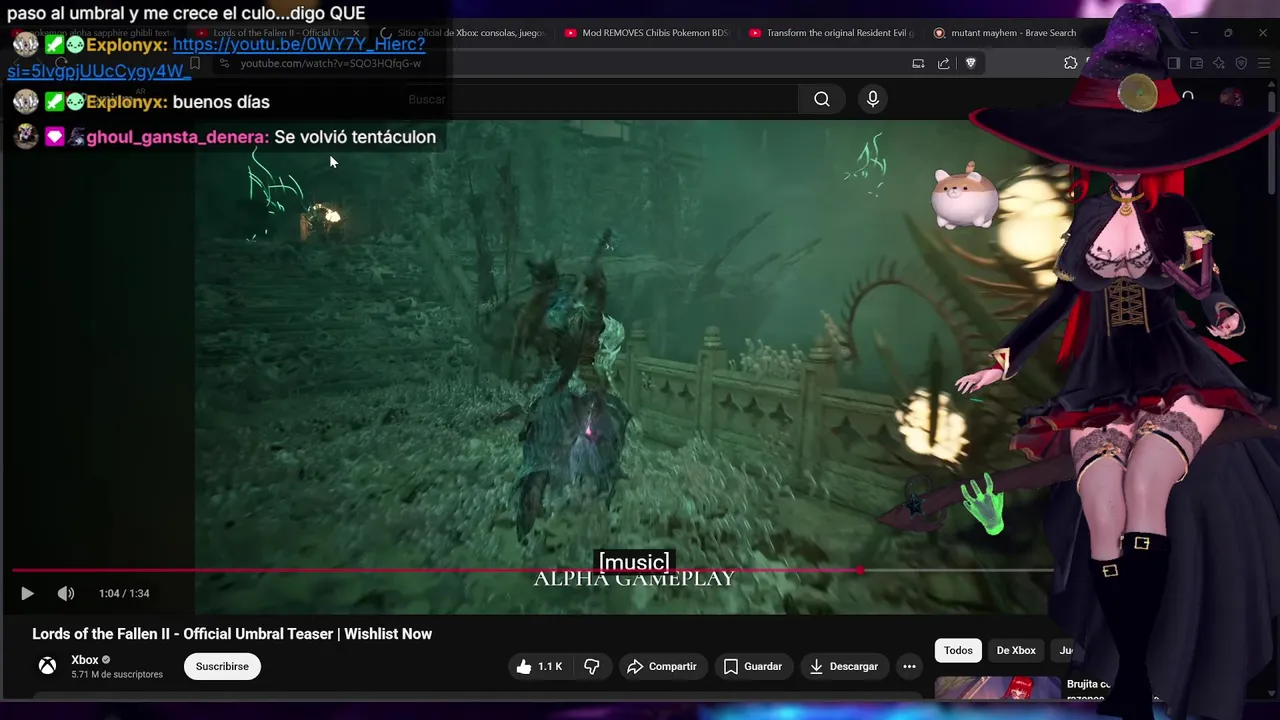Play the paused YouTube video

click(27, 593)
